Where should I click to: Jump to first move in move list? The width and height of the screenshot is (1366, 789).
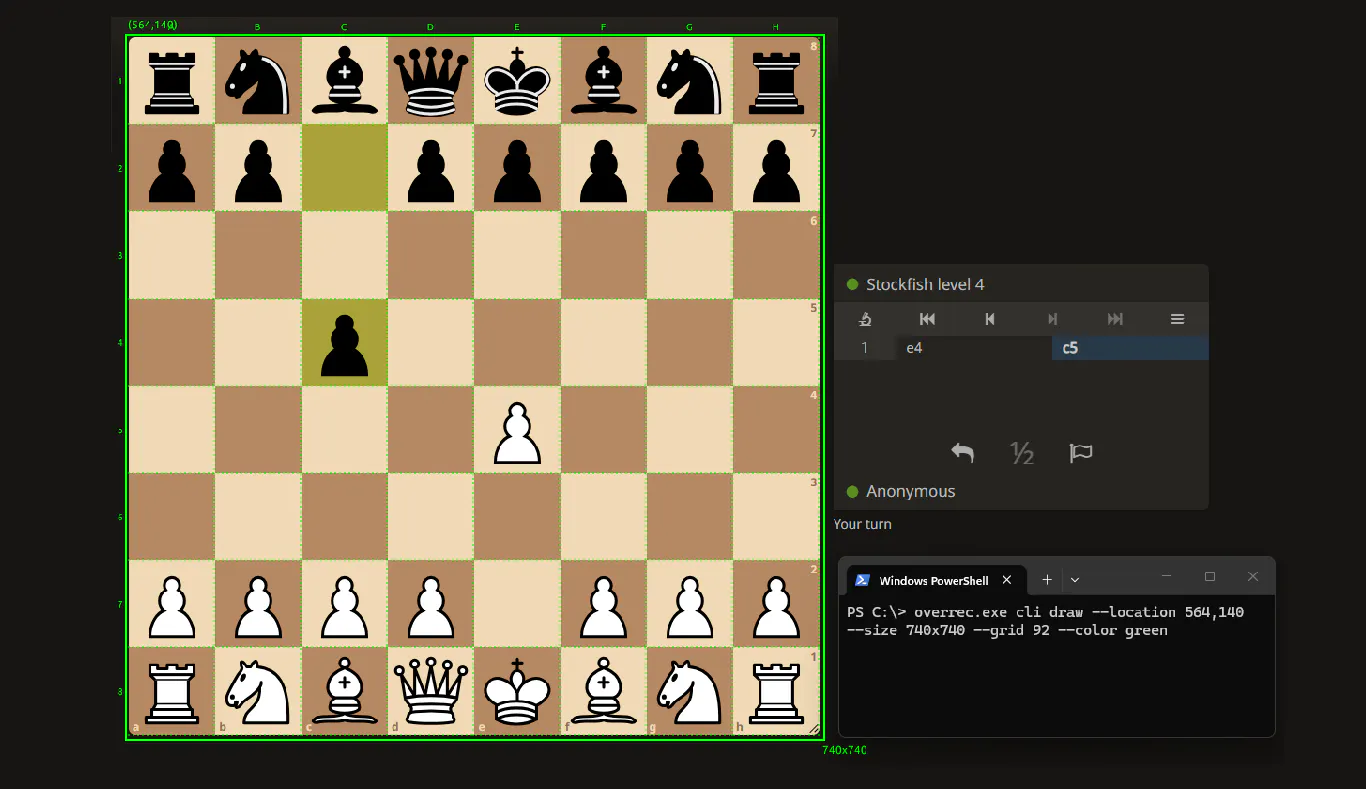pyautogui.click(x=927, y=319)
